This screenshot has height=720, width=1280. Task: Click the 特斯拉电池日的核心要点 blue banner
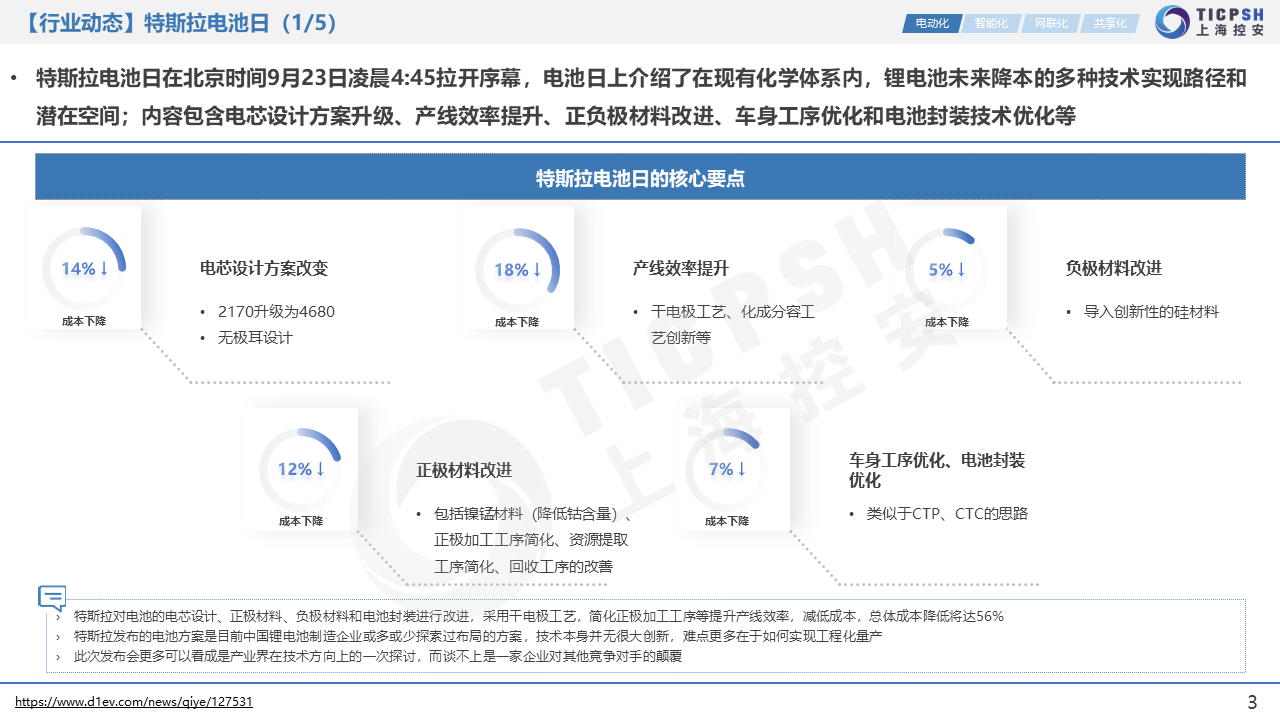[640, 178]
